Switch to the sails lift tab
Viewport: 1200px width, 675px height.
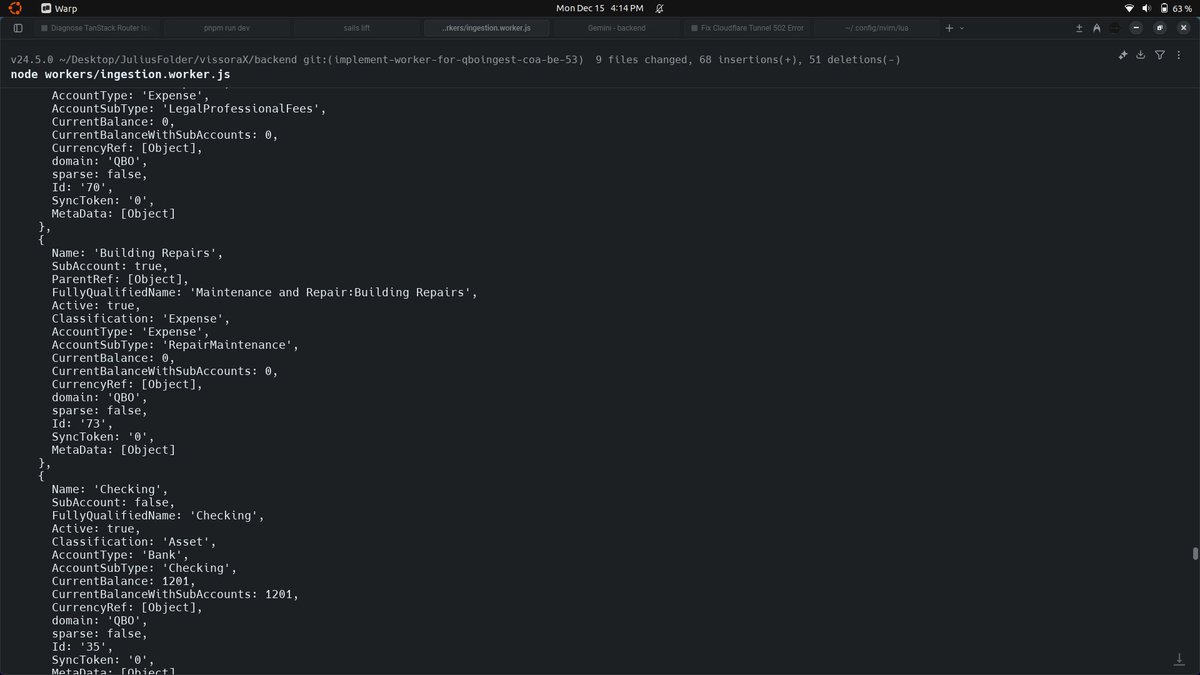pos(357,28)
